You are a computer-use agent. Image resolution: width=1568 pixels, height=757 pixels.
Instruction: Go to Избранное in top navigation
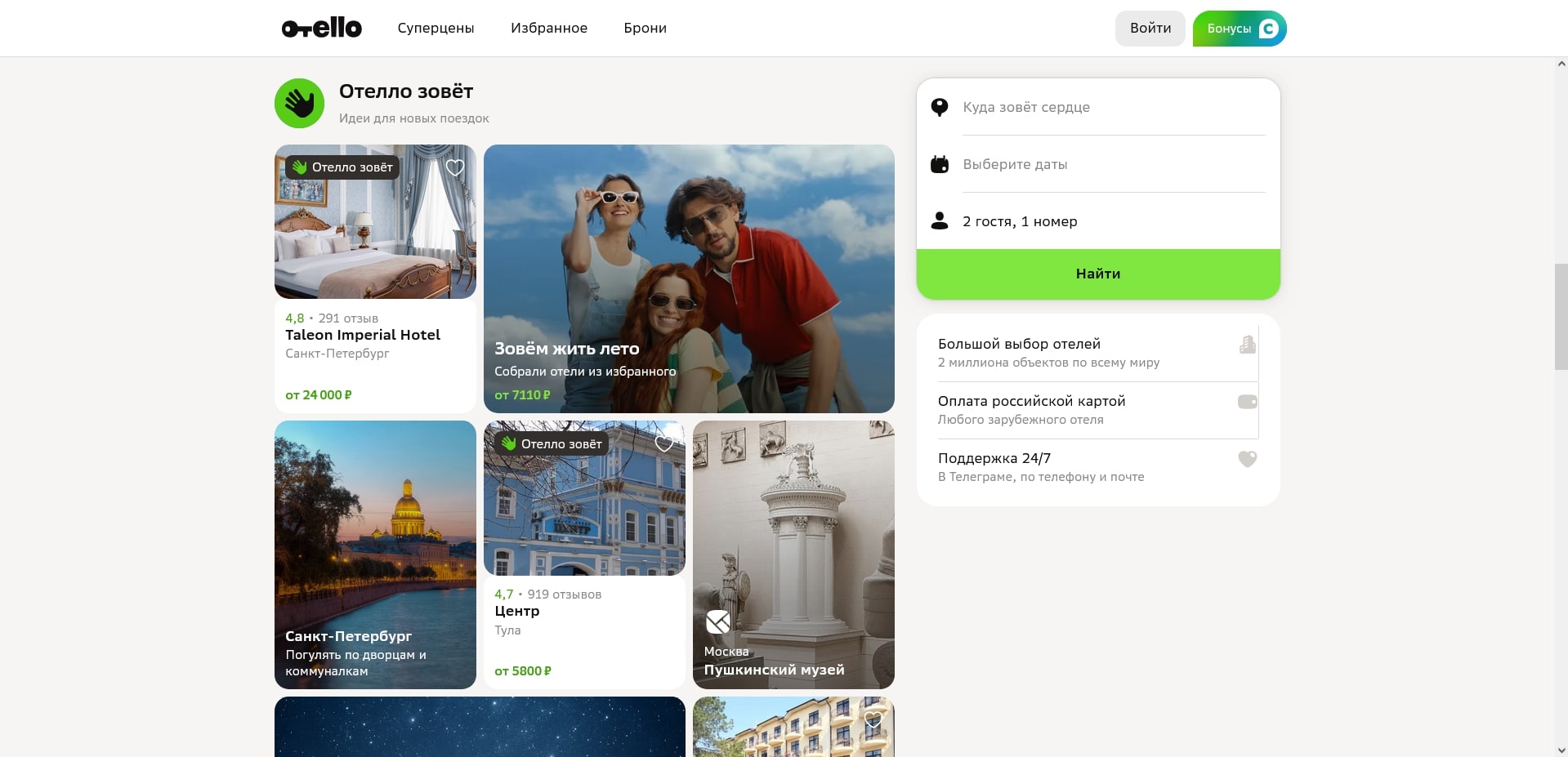[548, 28]
